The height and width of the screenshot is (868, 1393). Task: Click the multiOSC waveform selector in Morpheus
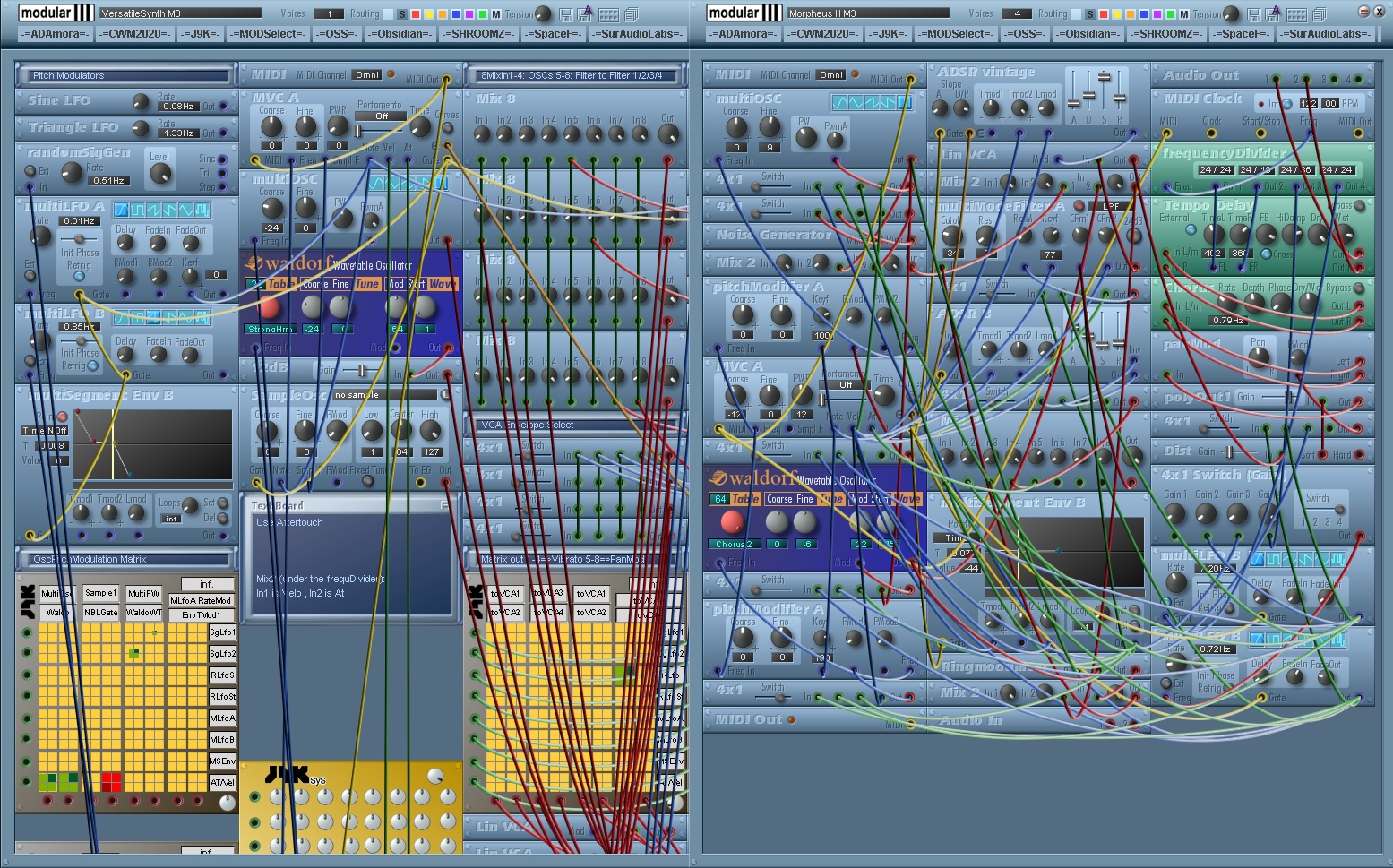click(872, 102)
